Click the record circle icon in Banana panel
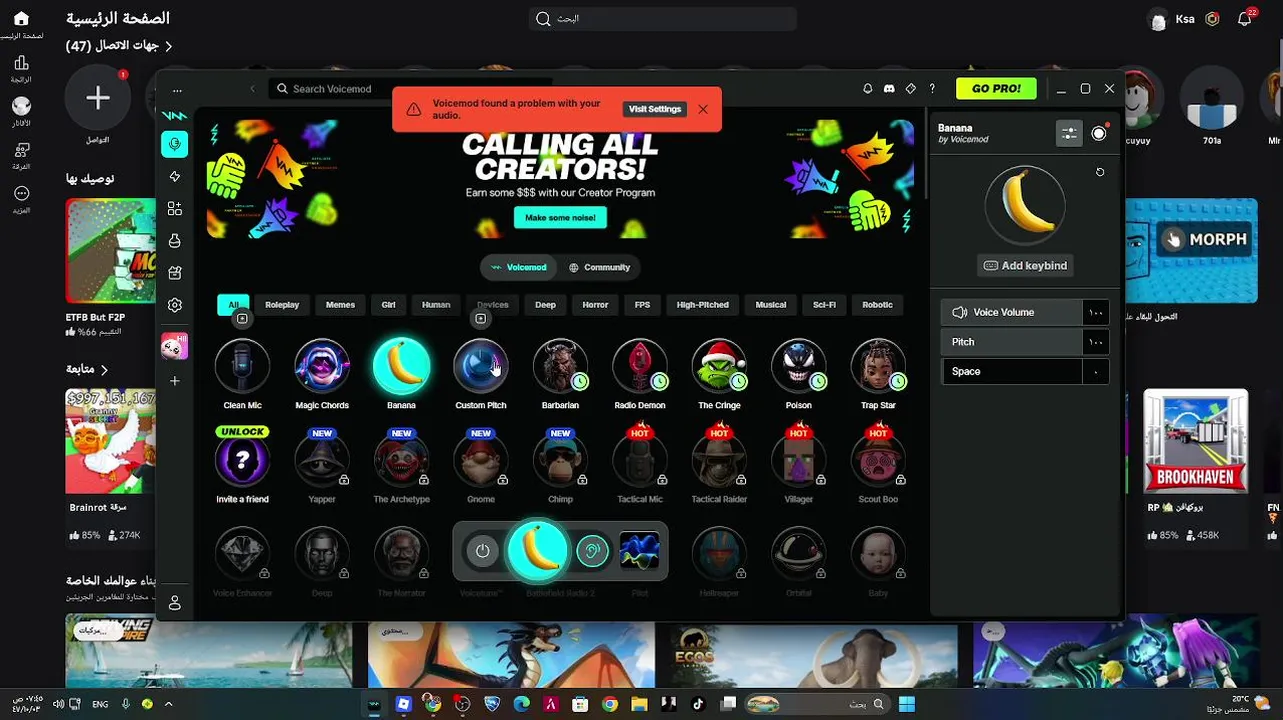The width and height of the screenshot is (1283, 720). [x=1099, y=133]
